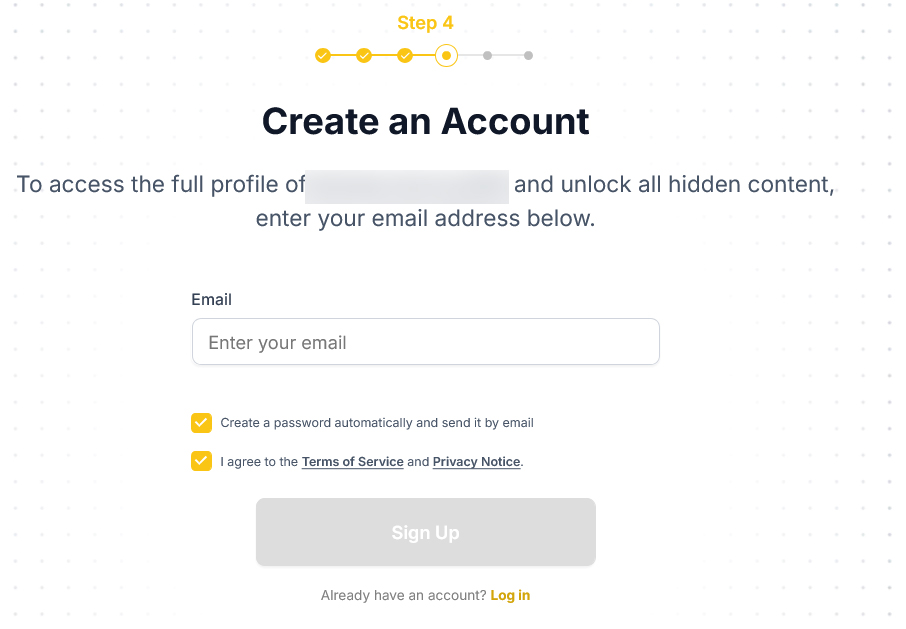Click inside the email input field
The height and width of the screenshot is (629, 906).
tap(425, 341)
